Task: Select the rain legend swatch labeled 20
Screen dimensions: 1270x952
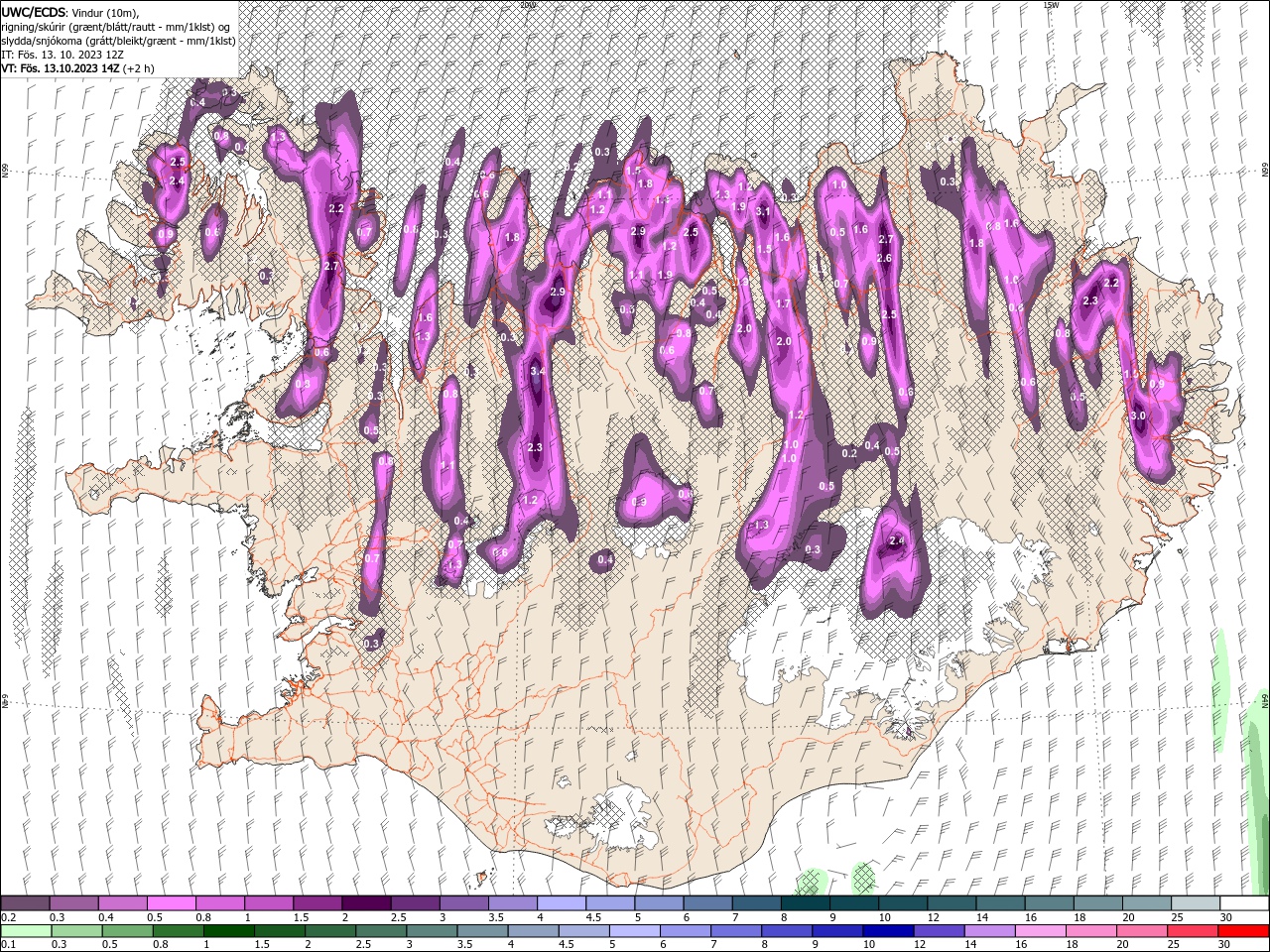Action: (x=1142, y=930)
